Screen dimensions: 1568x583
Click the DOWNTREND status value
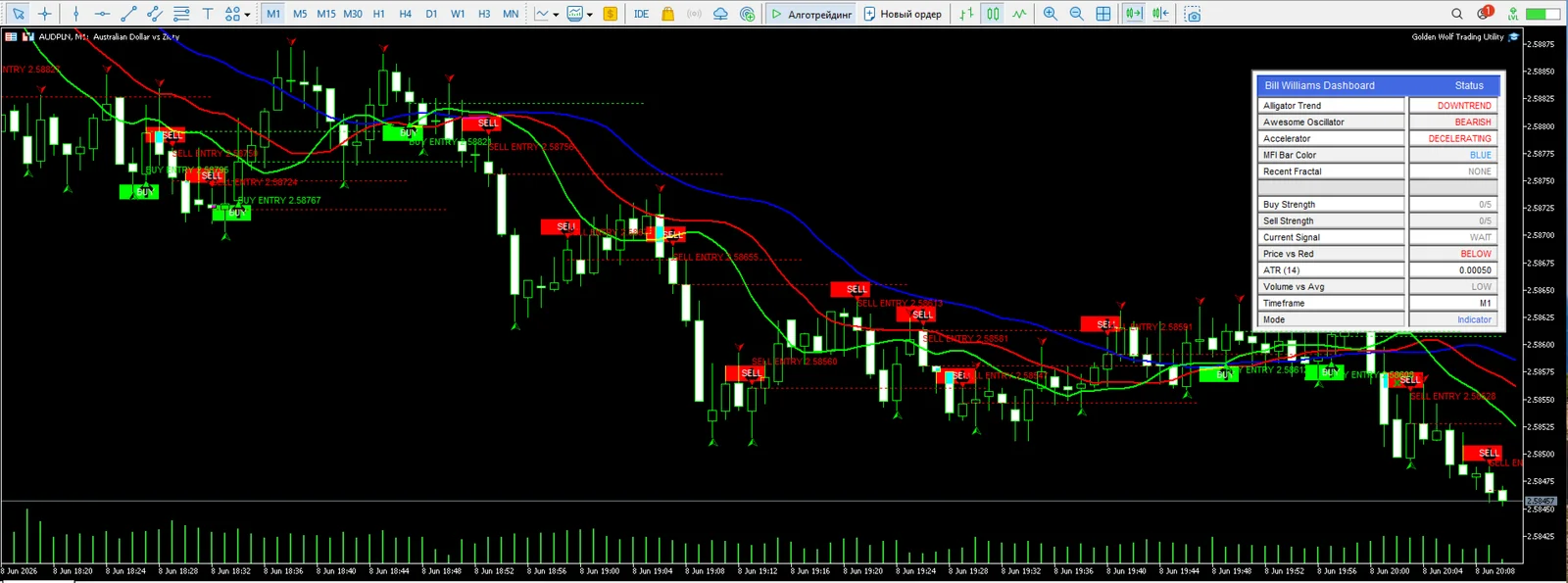(1464, 106)
